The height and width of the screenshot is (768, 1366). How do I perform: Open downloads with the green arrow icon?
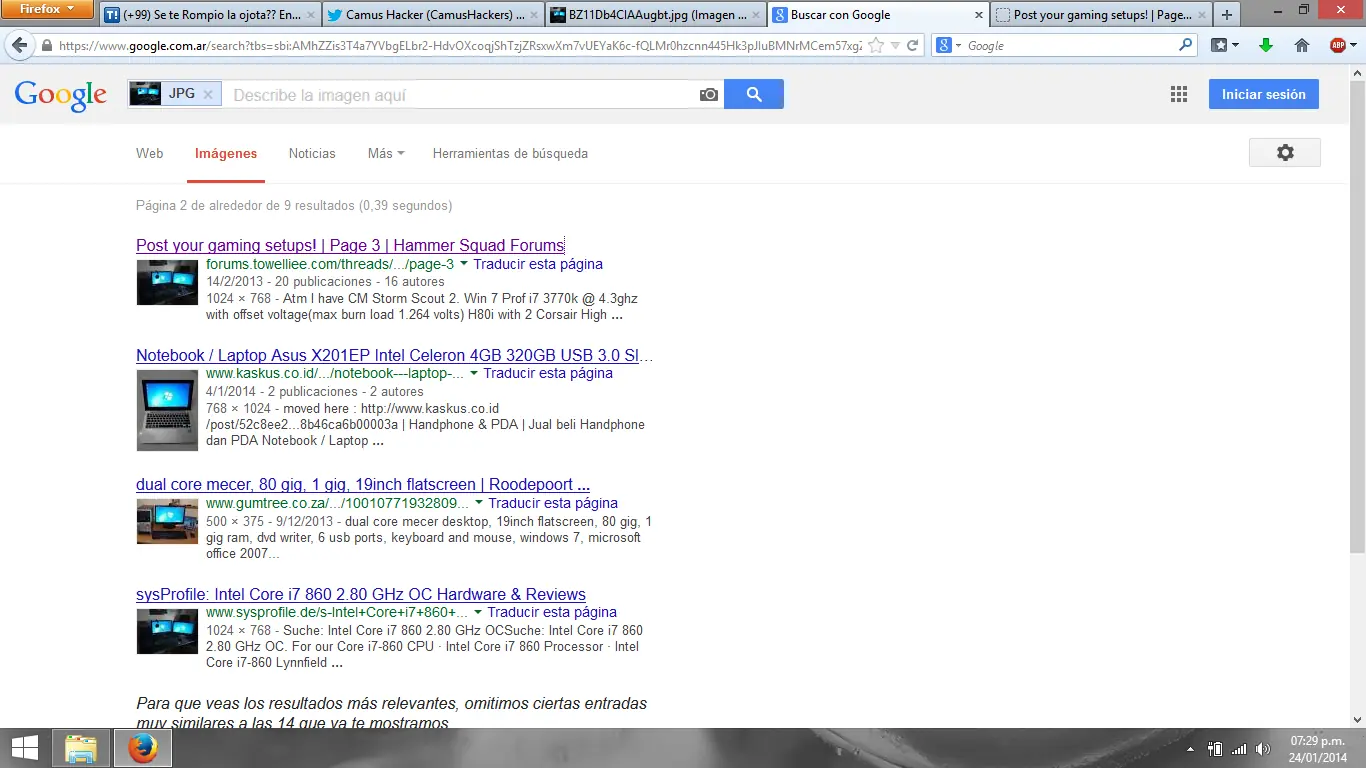(x=1265, y=46)
